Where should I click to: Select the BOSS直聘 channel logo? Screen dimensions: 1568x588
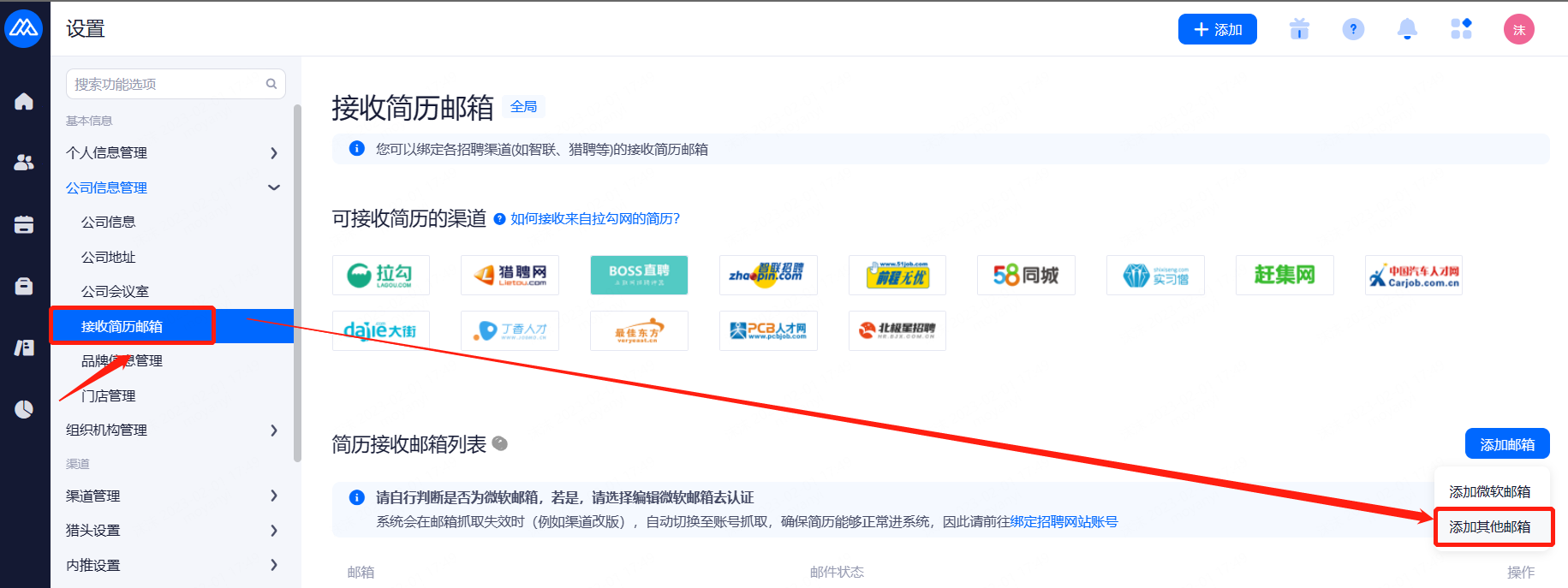click(x=639, y=275)
